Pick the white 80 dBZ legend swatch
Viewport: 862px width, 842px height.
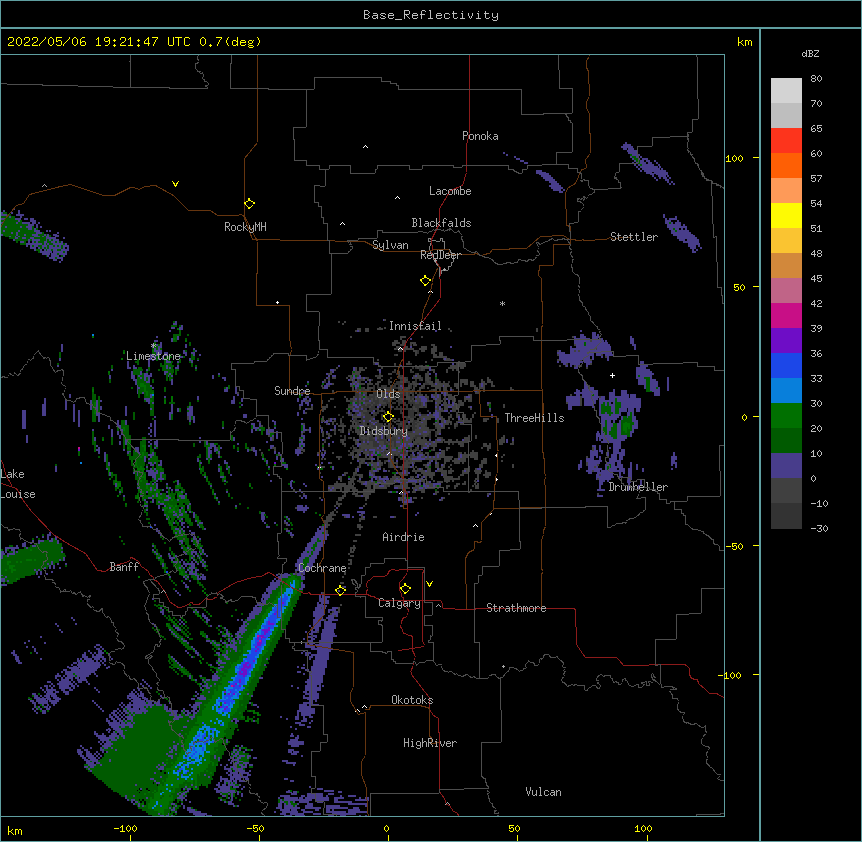click(x=786, y=91)
